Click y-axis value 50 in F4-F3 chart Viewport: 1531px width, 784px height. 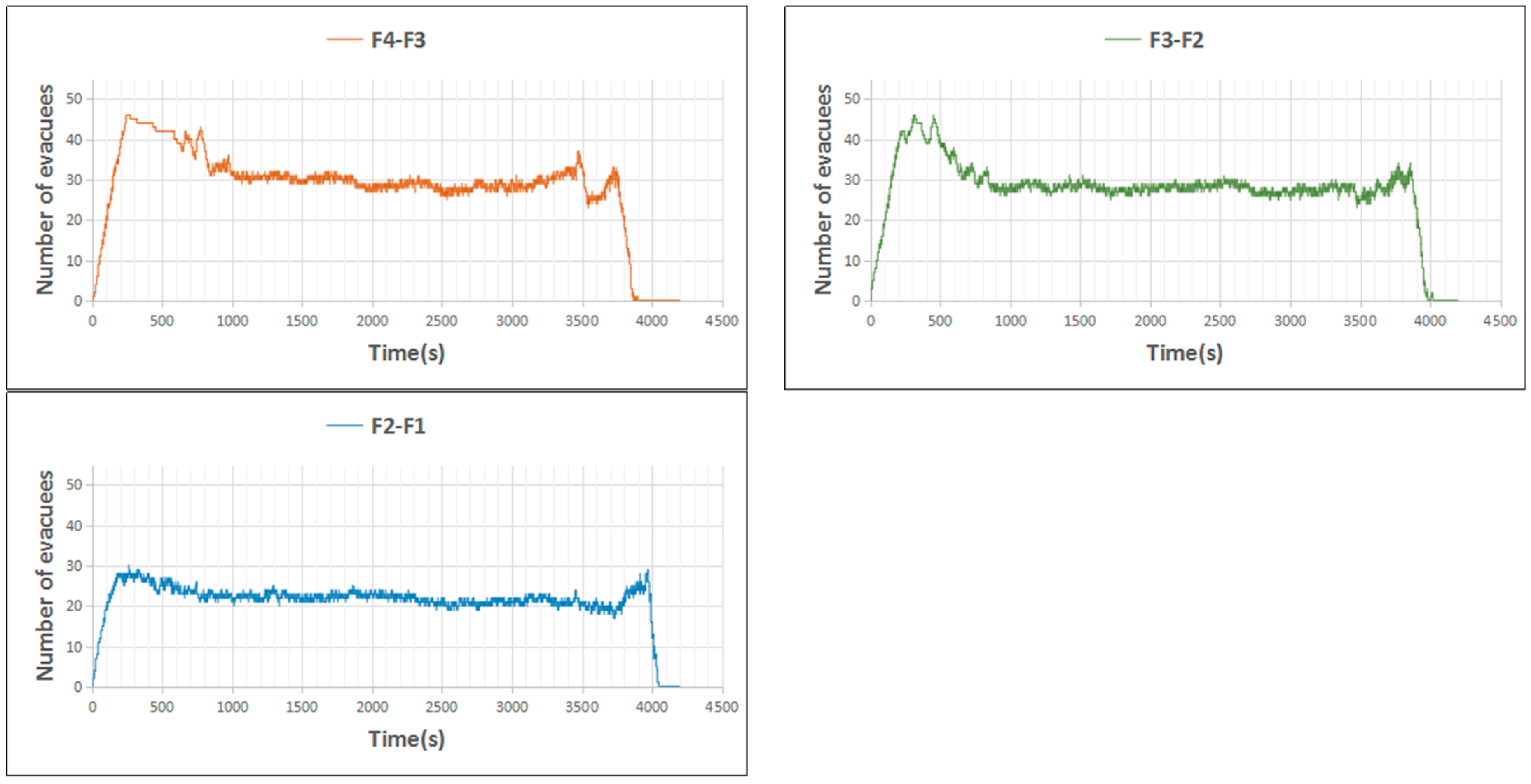[74, 98]
